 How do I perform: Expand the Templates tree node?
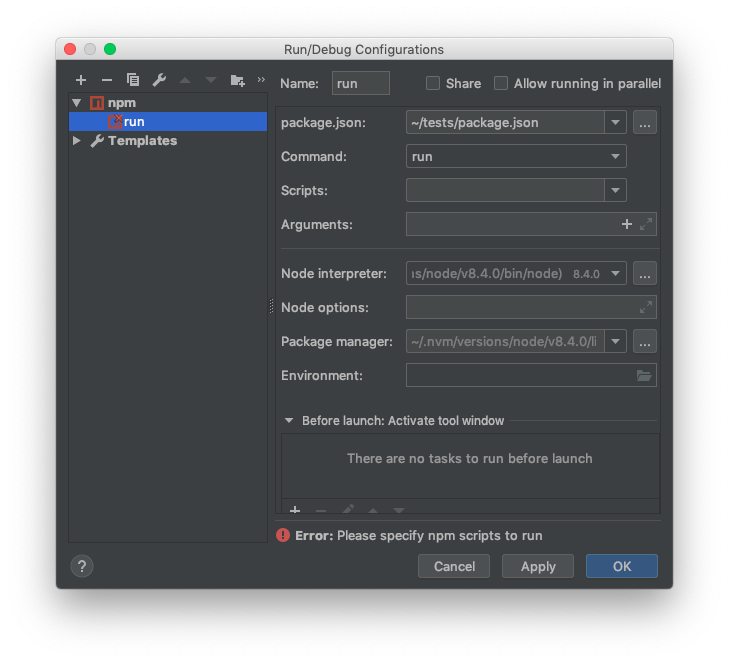click(77, 141)
